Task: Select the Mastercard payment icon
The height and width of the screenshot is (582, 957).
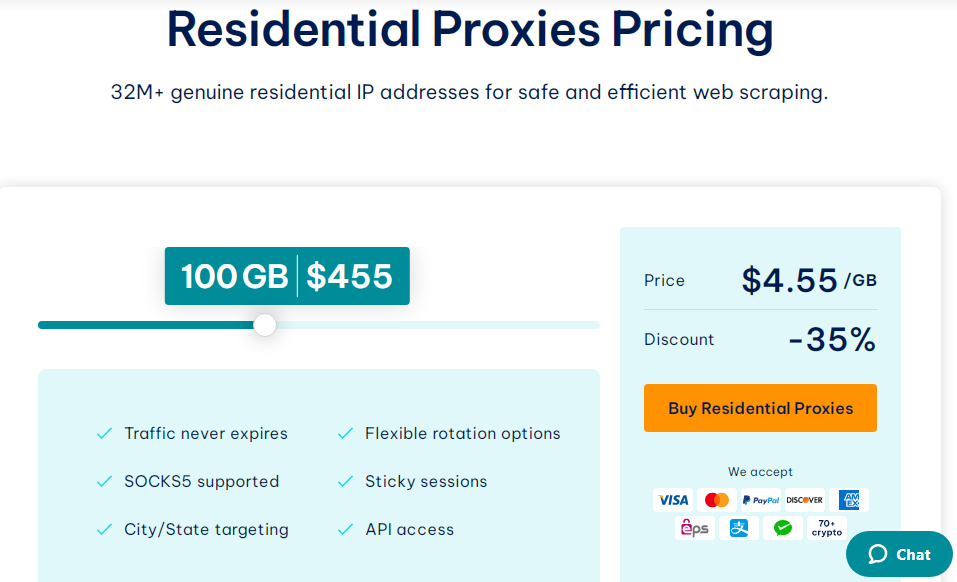Action: pos(717,500)
